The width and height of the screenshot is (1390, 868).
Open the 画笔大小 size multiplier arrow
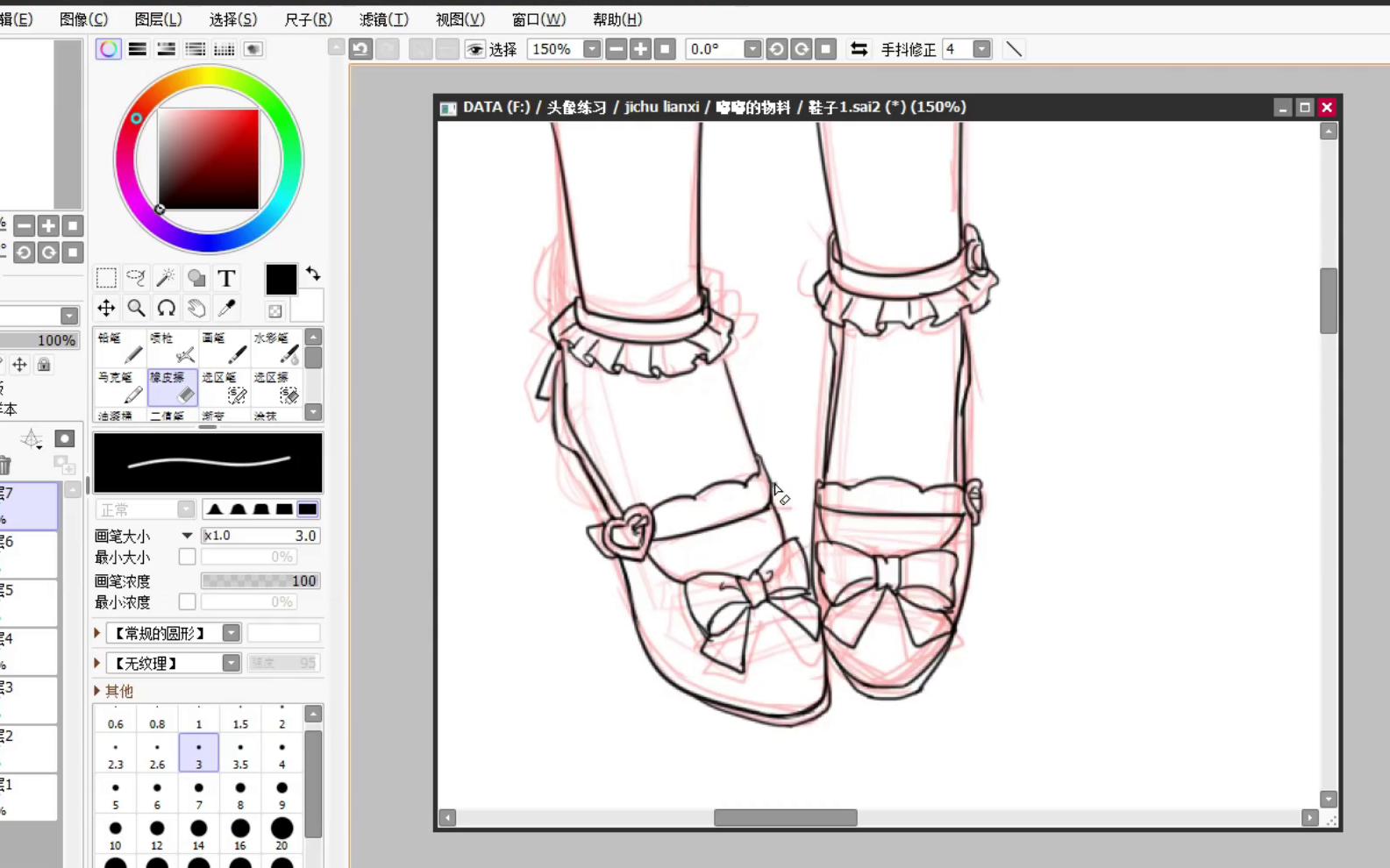187,535
